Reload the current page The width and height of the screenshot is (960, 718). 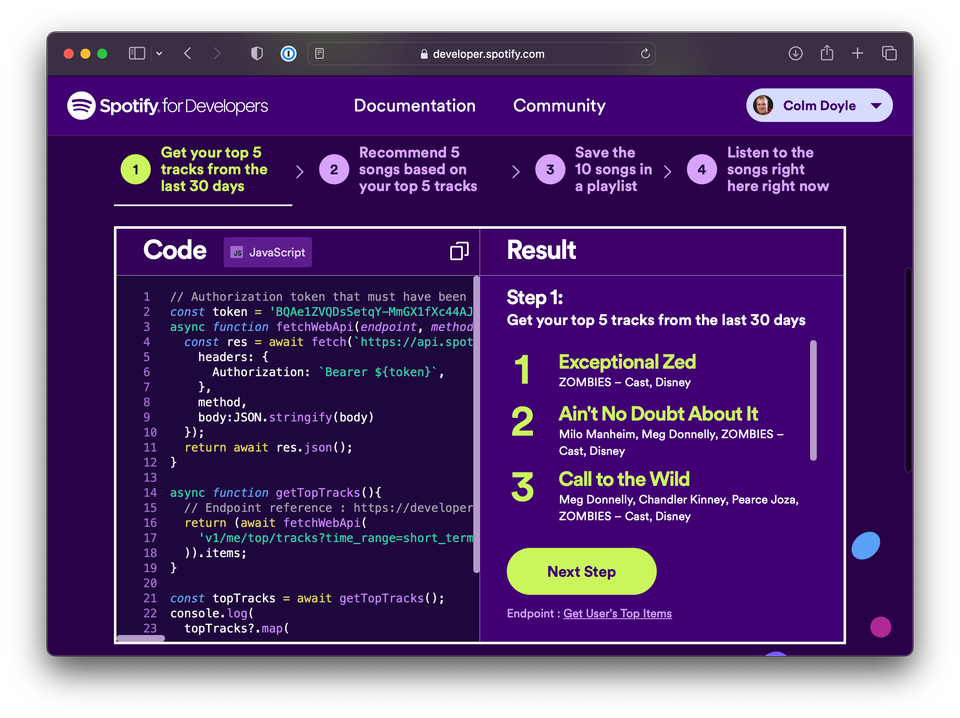point(645,54)
